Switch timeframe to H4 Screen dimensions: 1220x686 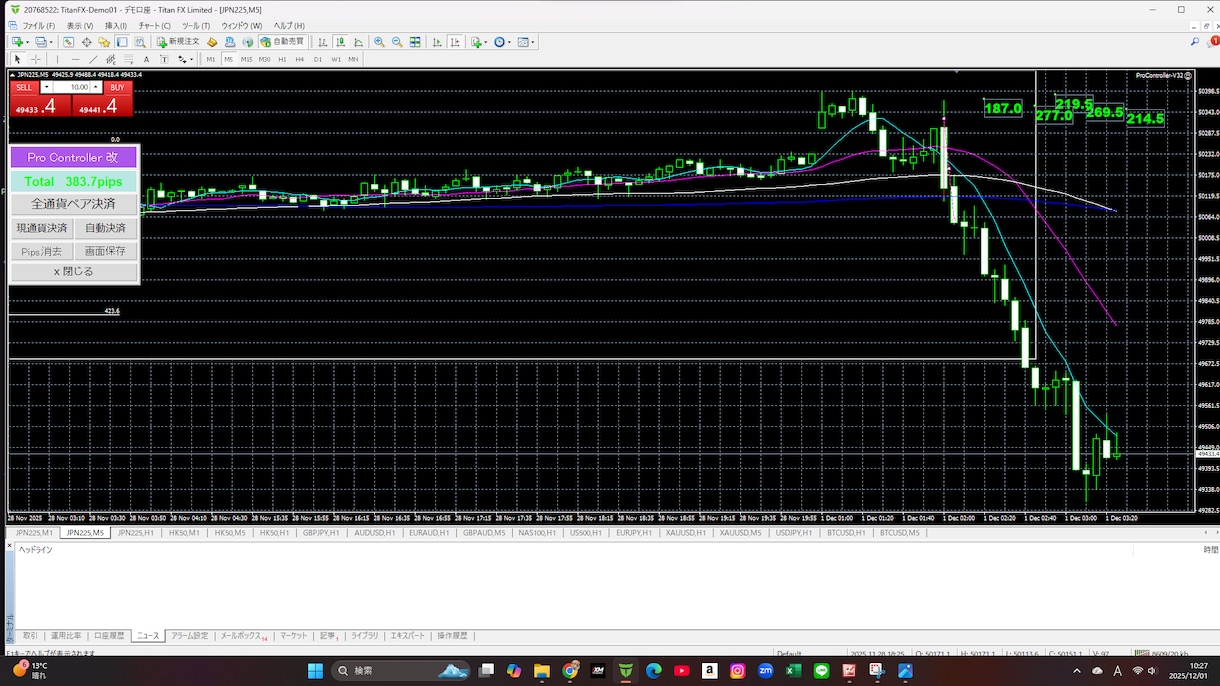click(x=300, y=59)
